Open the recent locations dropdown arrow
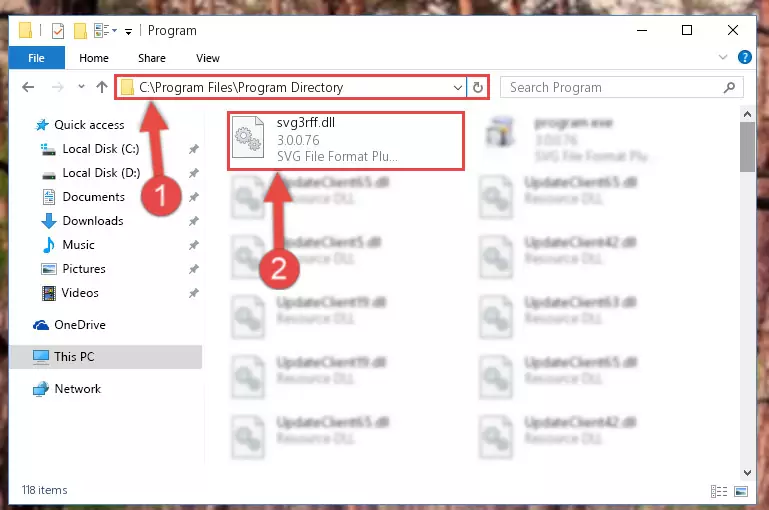Image resolution: width=769 pixels, height=510 pixels. (81, 87)
